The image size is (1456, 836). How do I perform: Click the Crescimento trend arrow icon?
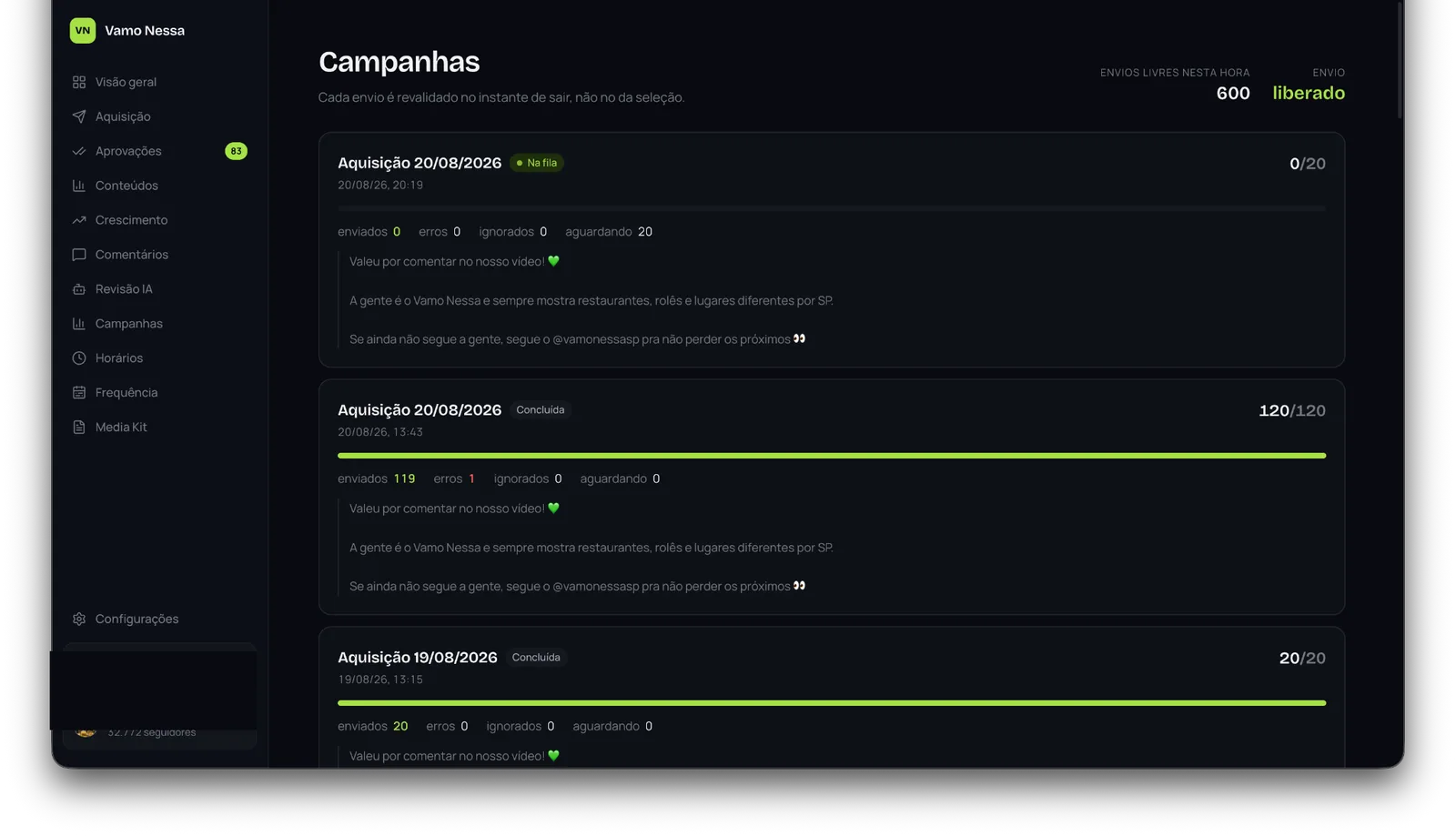click(79, 220)
